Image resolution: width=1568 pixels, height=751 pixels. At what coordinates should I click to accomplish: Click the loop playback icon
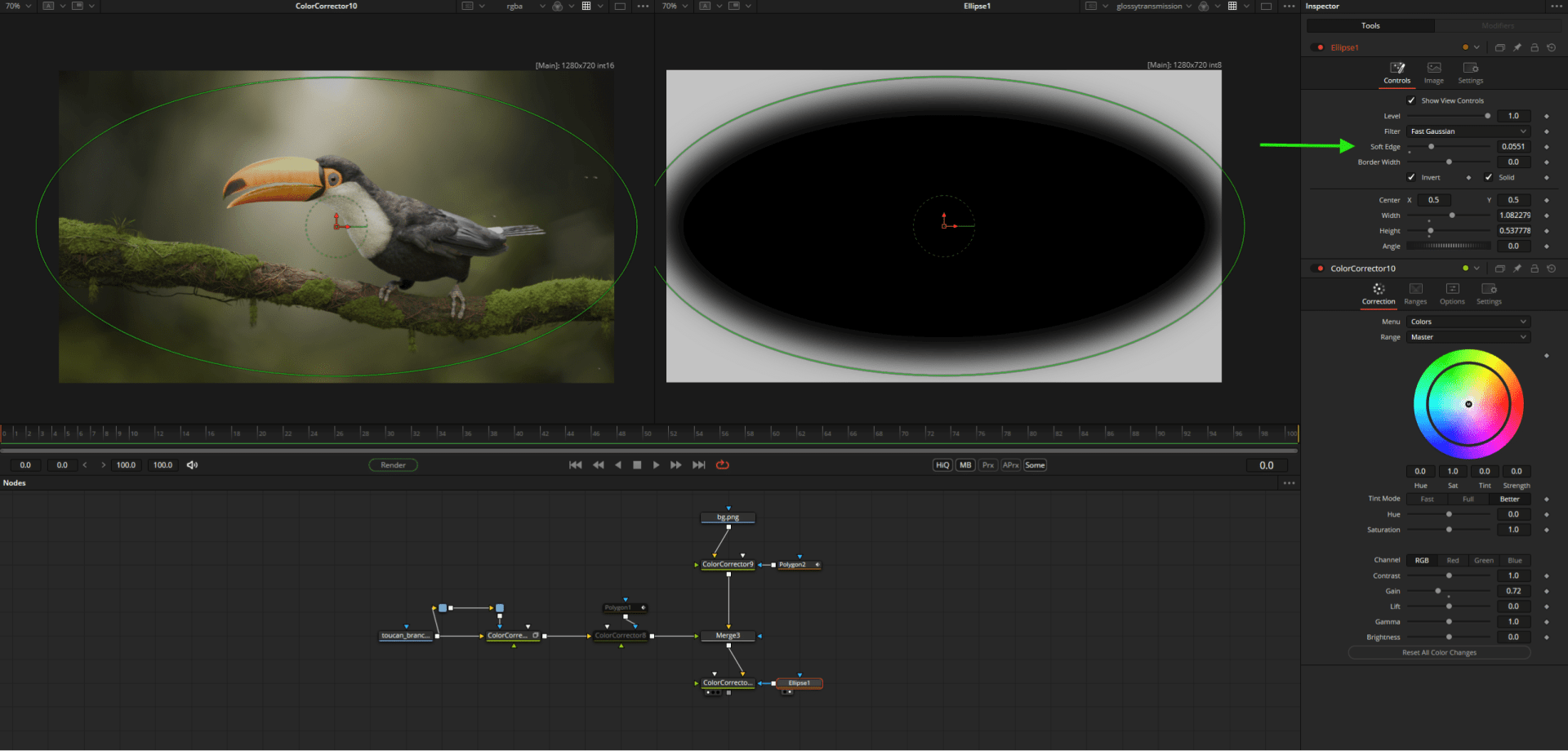[722, 465]
